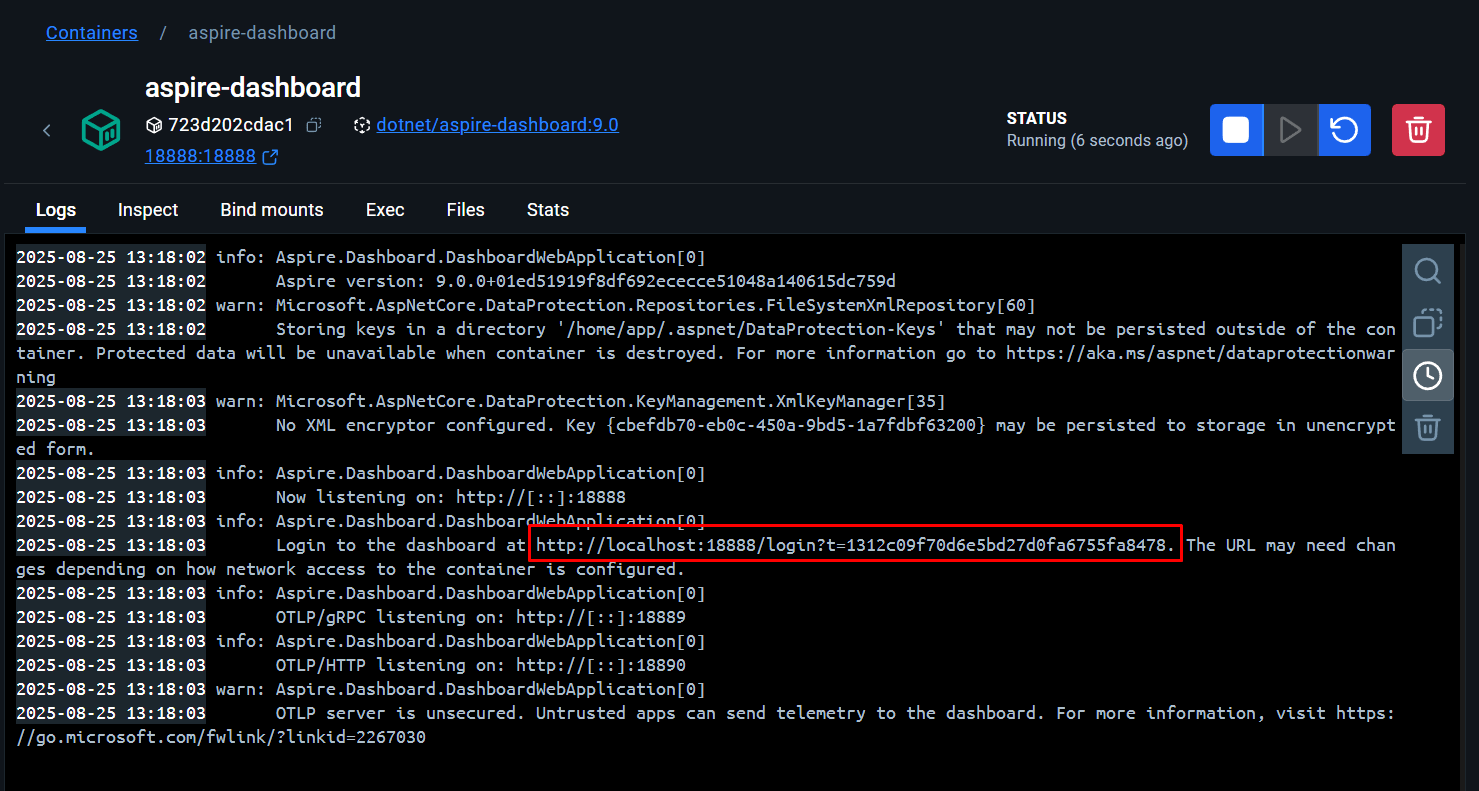The height and width of the screenshot is (791, 1479).
Task: Delete the container with the red trash button
Action: (1418, 129)
